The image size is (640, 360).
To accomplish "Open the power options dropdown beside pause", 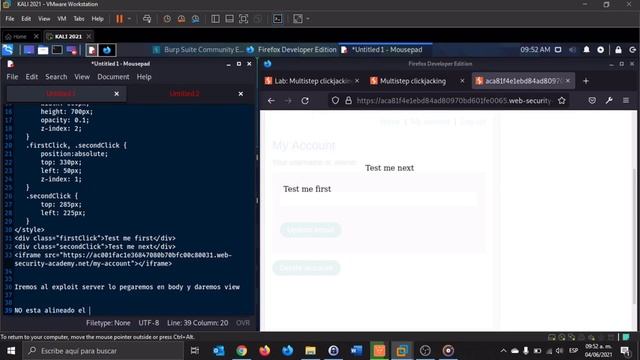I will coord(130,19).
